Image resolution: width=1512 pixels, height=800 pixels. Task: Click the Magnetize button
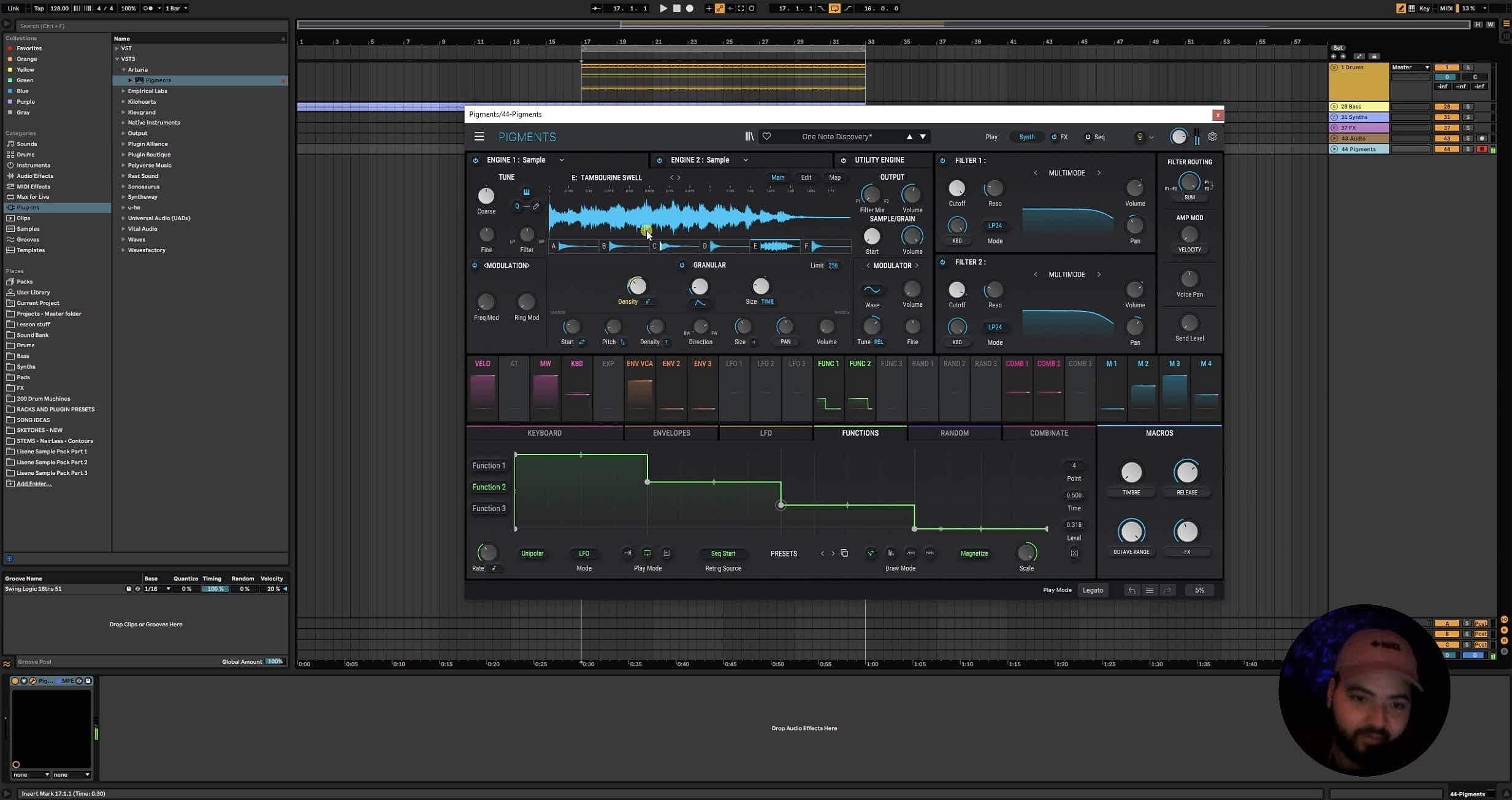(x=974, y=553)
